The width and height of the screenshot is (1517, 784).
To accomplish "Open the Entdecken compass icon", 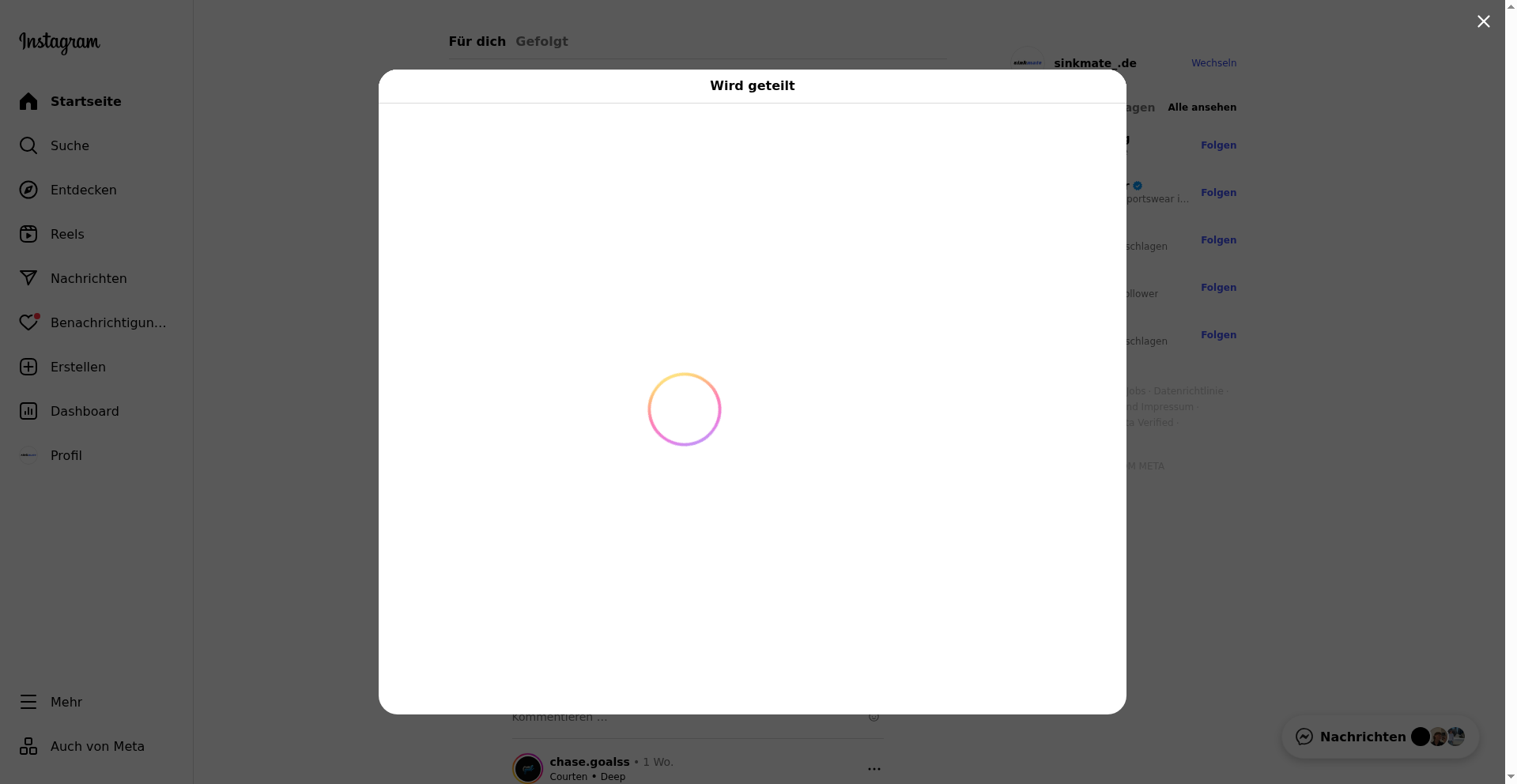I will (x=28, y=190).
